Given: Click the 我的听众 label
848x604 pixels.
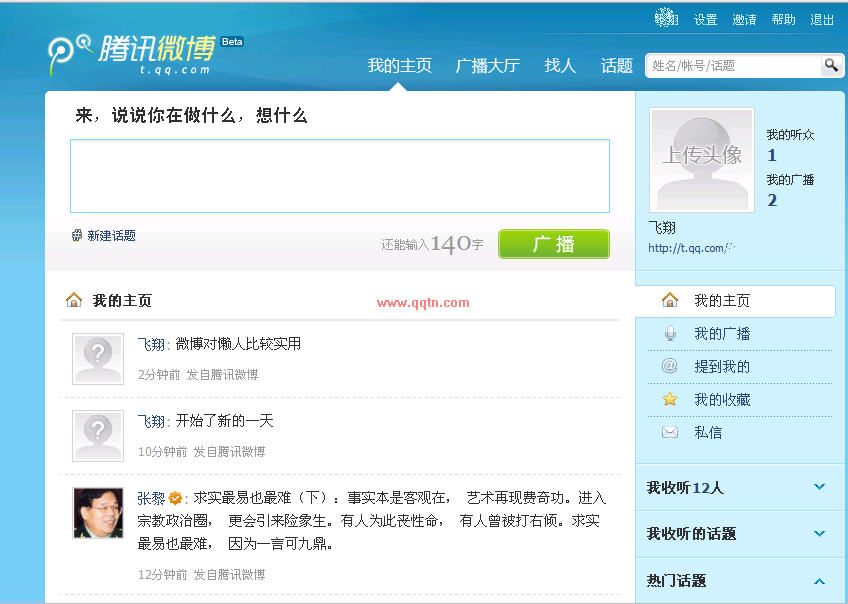Looking at the screenshot, I should [x=790, y=135].
